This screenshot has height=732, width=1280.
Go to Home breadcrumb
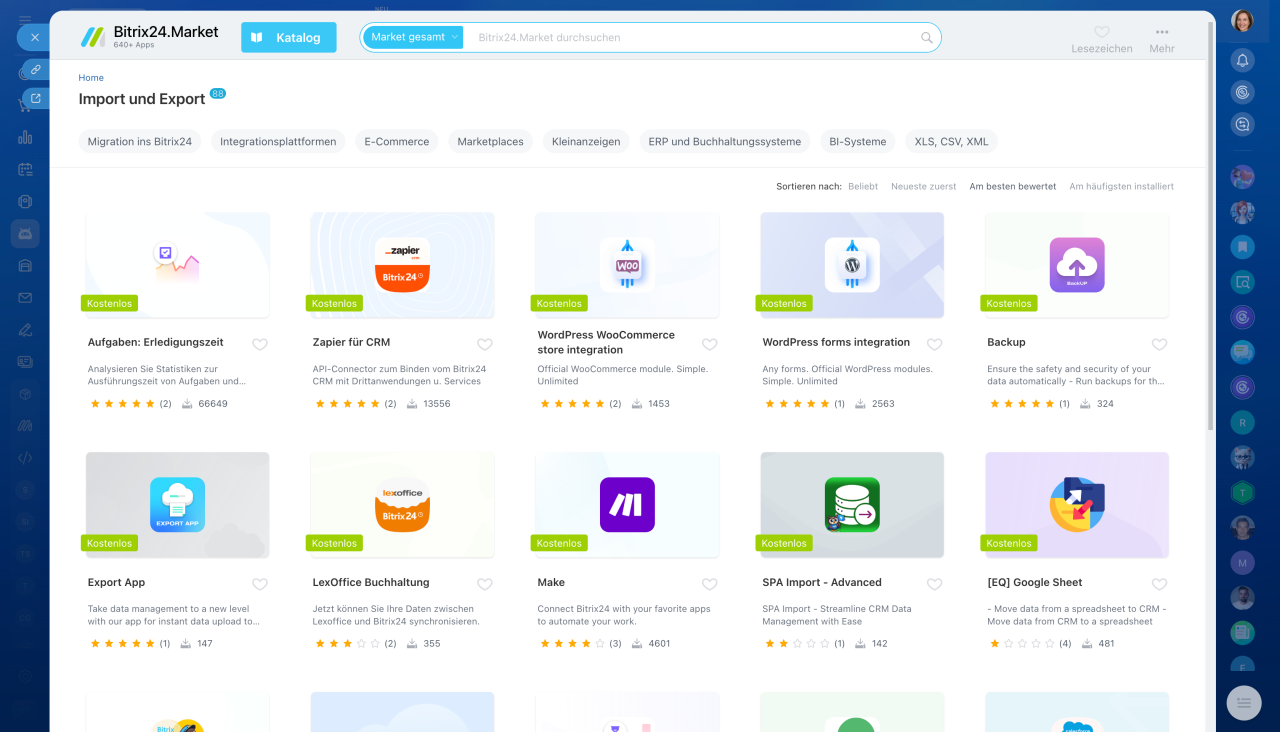[x=91, y=77]
